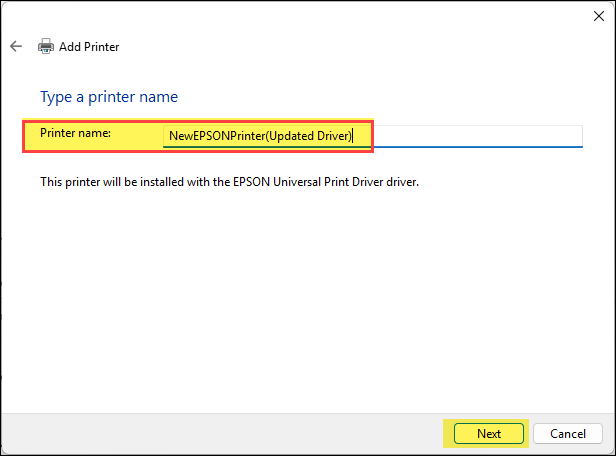616x456 pixels.
Task: Go back using the left arrow
Action: [x=16, y=46]
